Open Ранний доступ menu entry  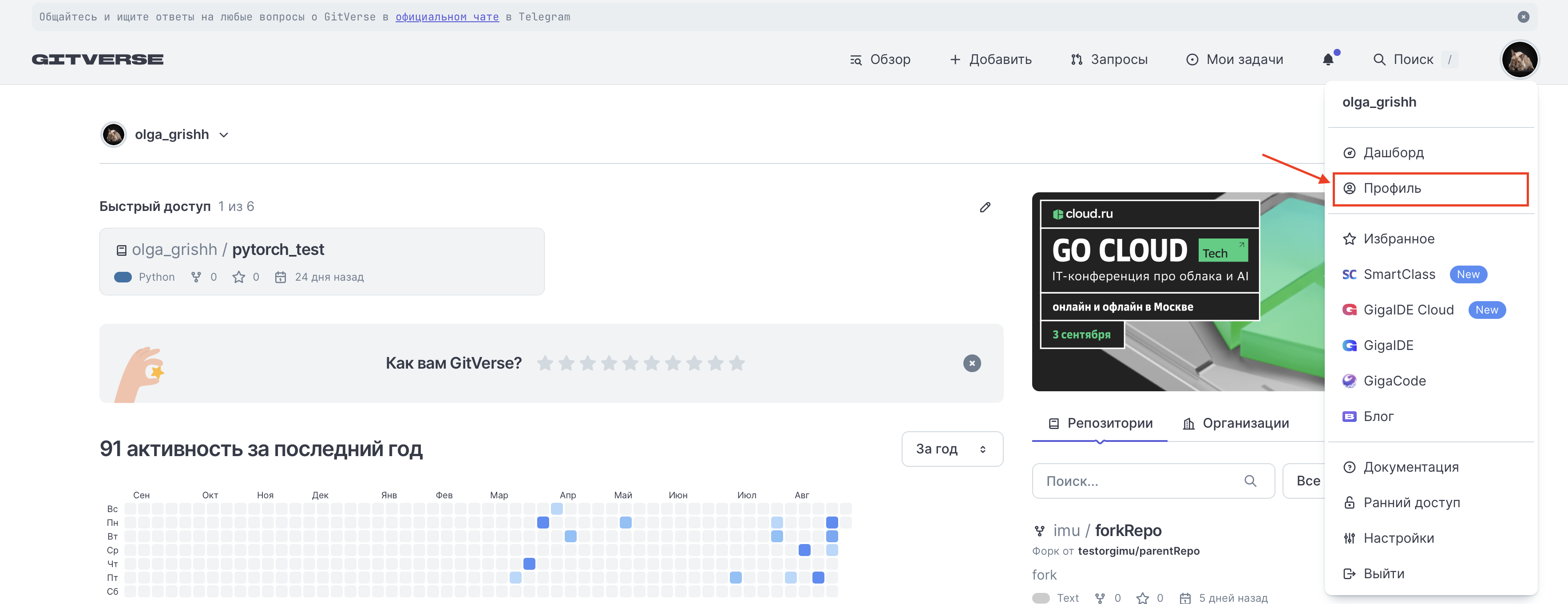(1430, 503)
